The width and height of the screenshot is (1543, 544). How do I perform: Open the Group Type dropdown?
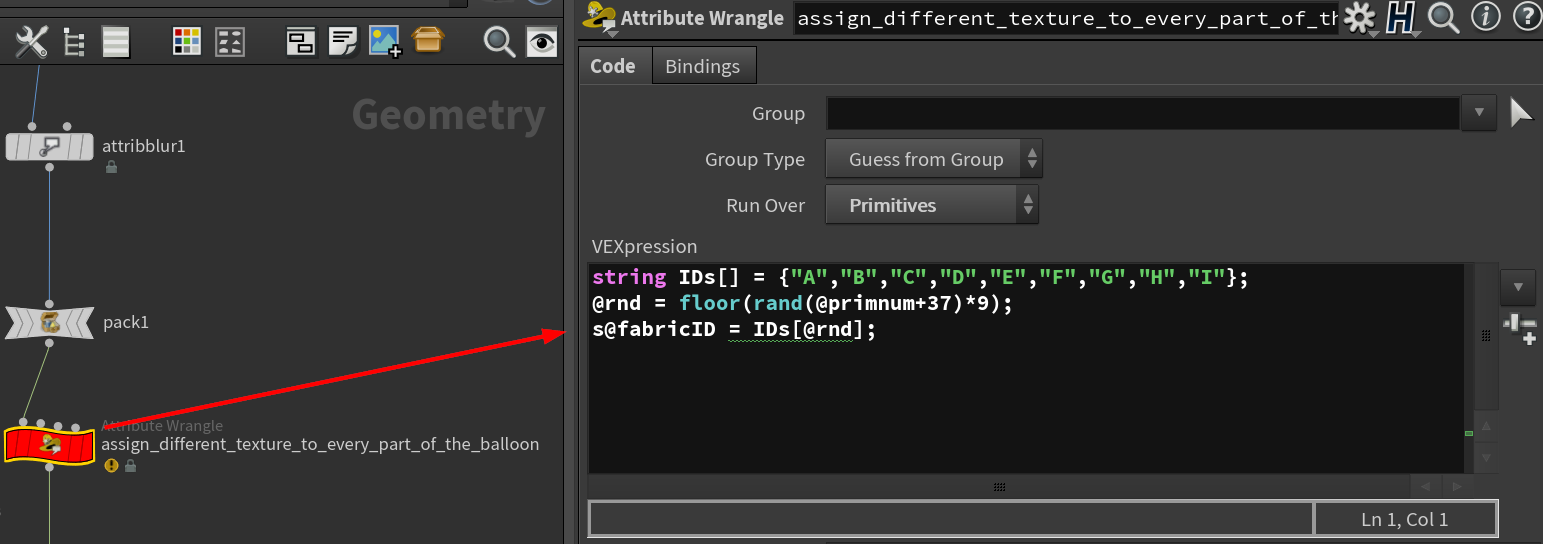[933, 159]
